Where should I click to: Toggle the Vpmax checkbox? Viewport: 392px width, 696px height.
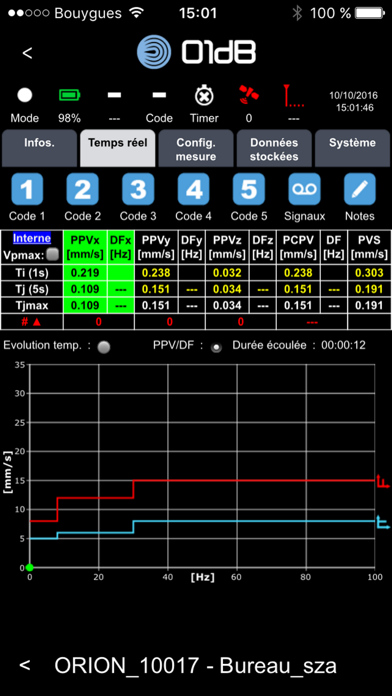[x=53, y=255]
